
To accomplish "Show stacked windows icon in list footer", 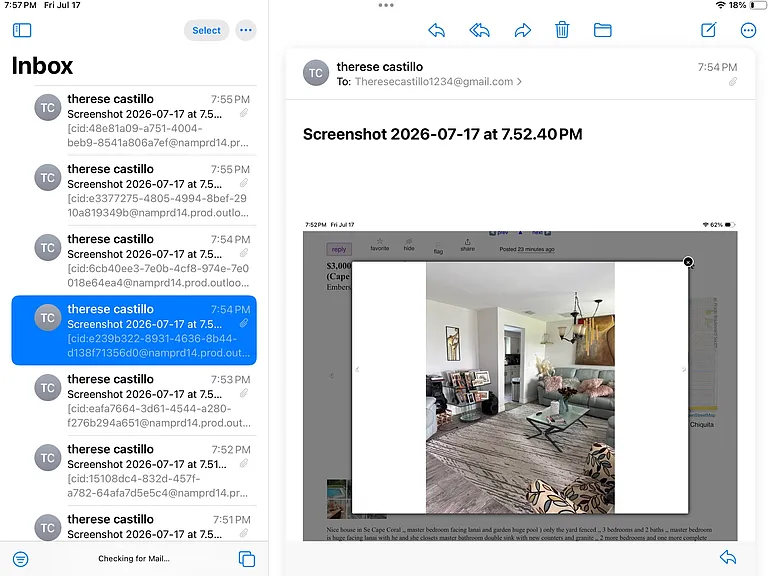I will [247, 559].
